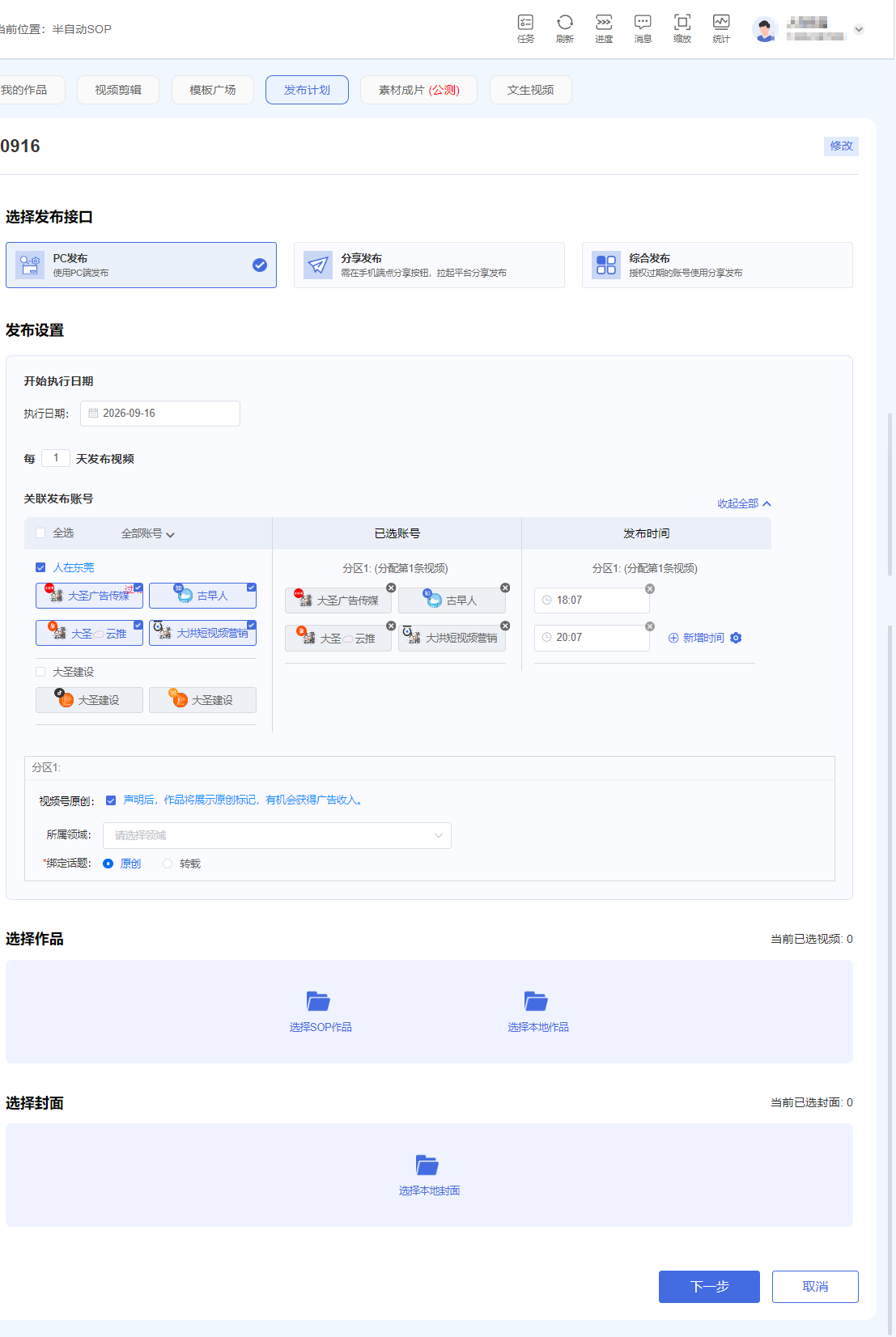
Task: Open the 发布计划 tab
Action: click(307, 90)
